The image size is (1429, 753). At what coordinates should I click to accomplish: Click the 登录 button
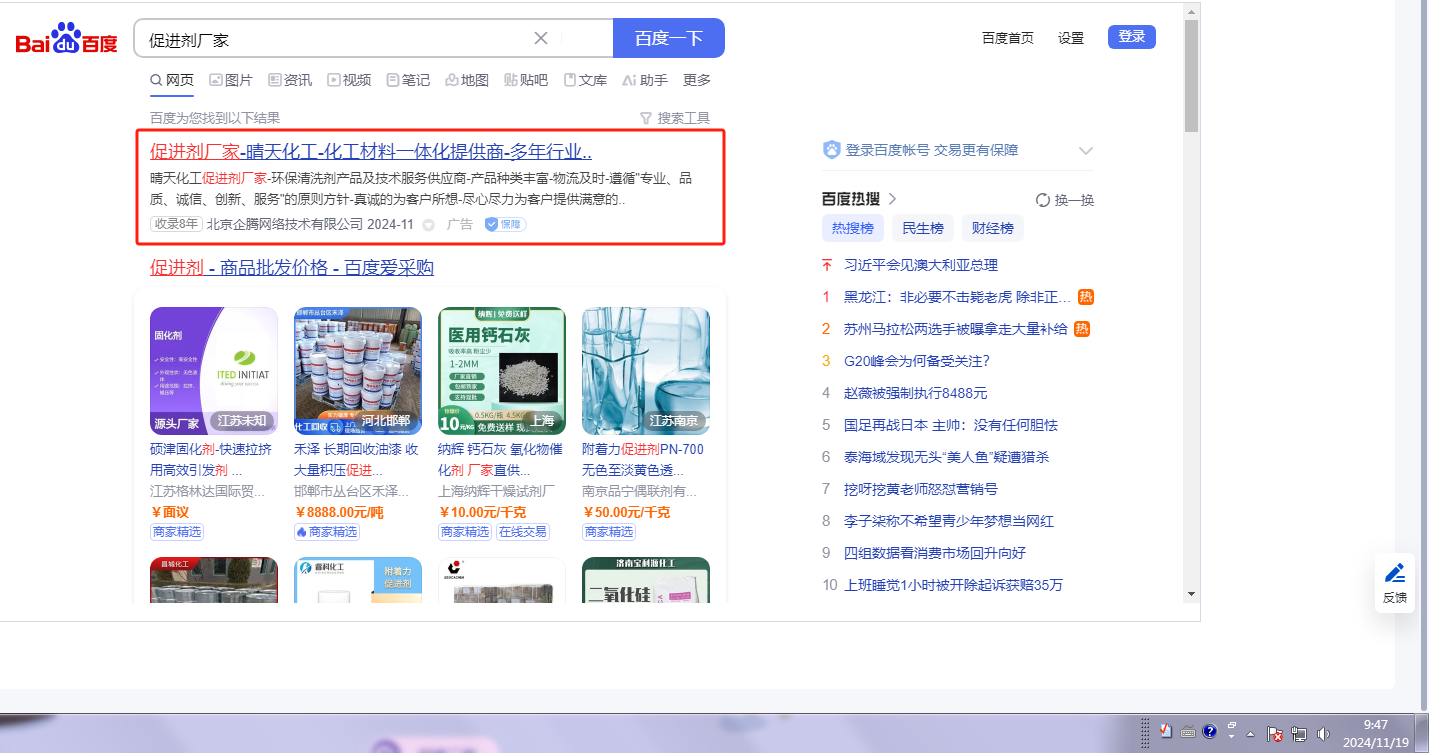click(1132, 37)
